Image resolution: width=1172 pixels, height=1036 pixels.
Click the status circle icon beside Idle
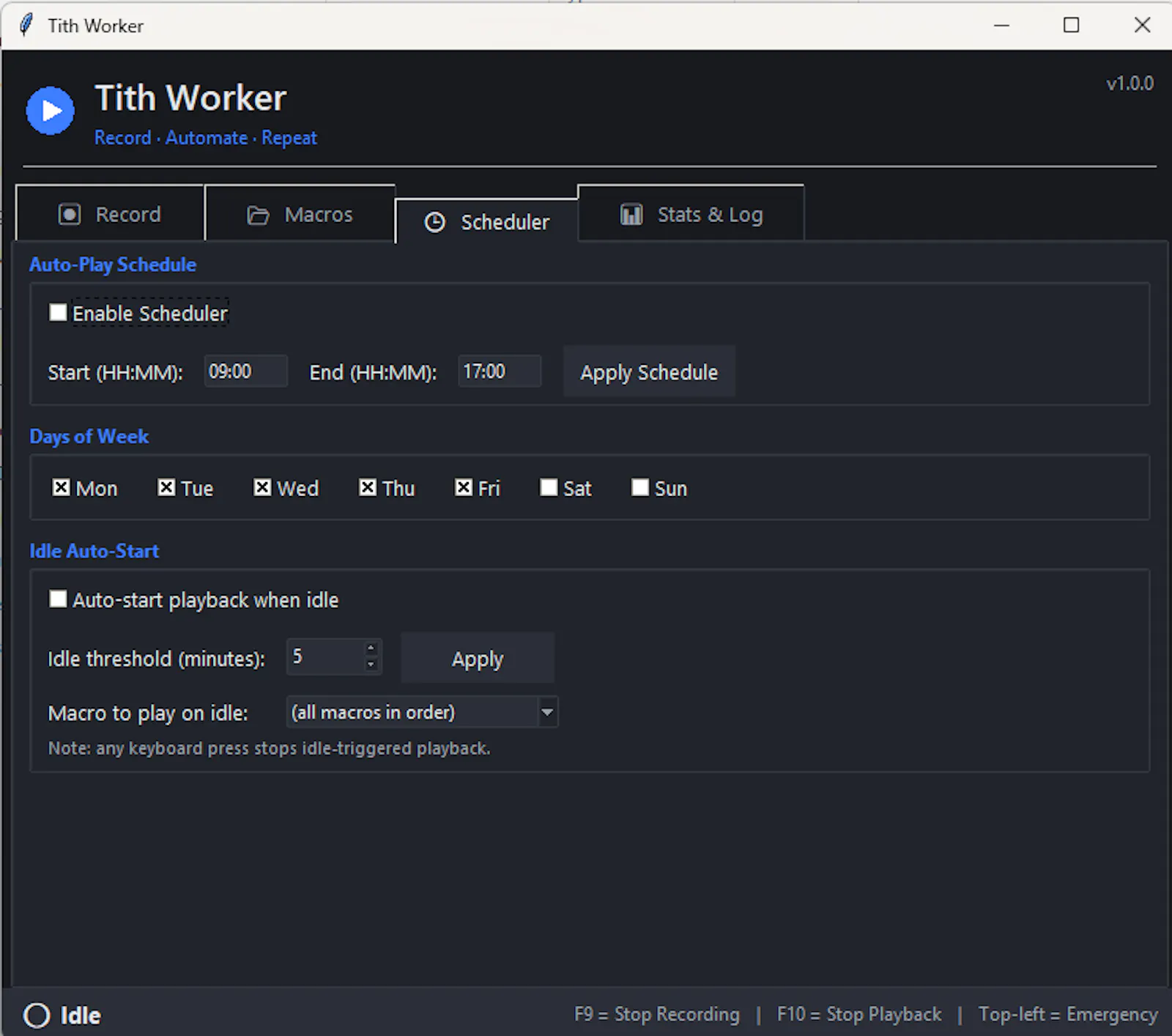point(37,1015)
